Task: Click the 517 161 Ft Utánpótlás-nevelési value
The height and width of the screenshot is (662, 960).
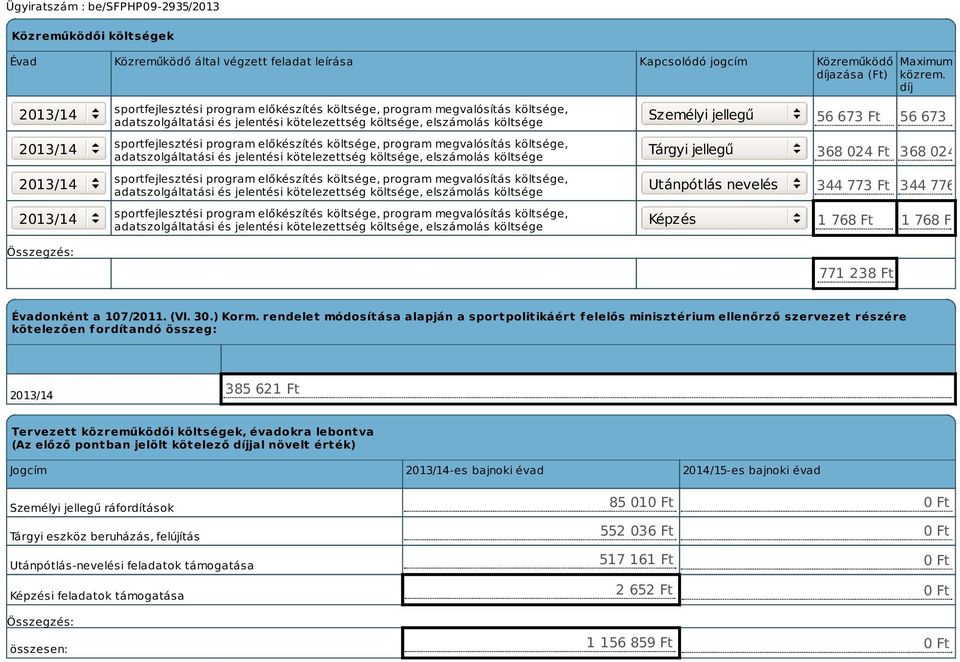Action: coord(541,560)
